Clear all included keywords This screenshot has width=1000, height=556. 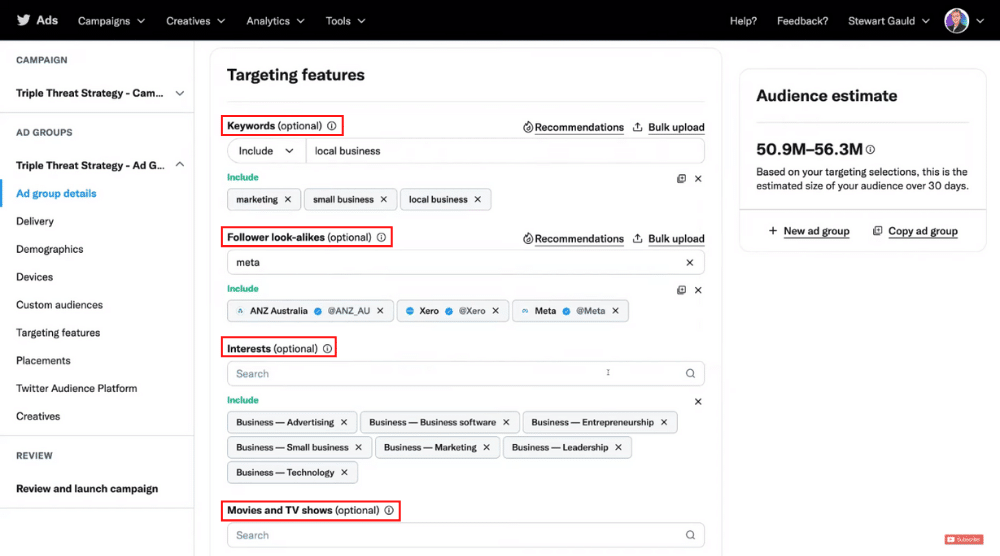(698, 179)
